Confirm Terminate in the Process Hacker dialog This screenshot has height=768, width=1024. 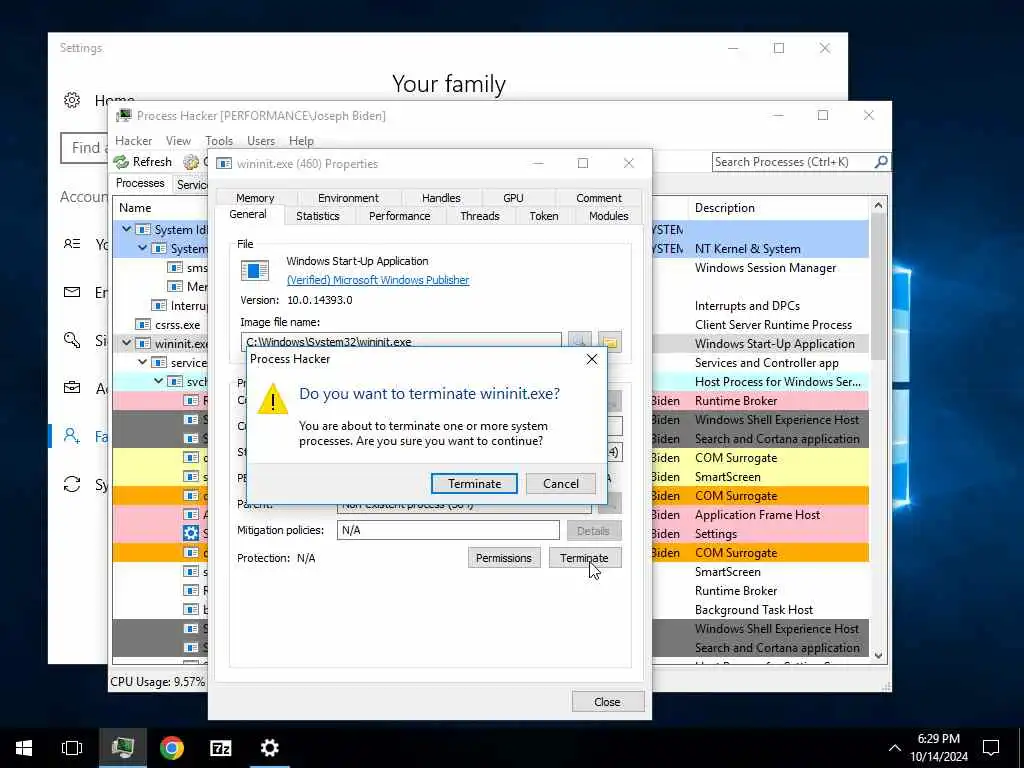pyautogui.click(x=474, y=483)
